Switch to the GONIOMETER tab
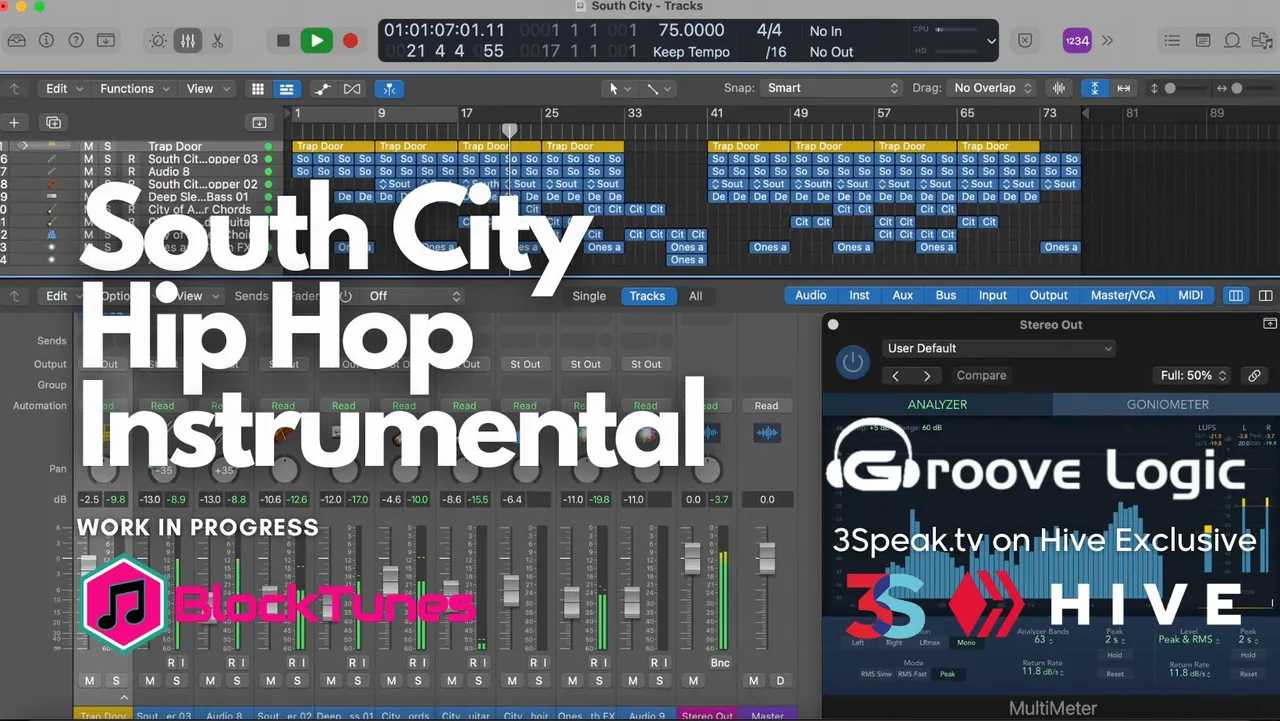The height and width of the screenshot is (721, 1280). tap(1167, 404)
